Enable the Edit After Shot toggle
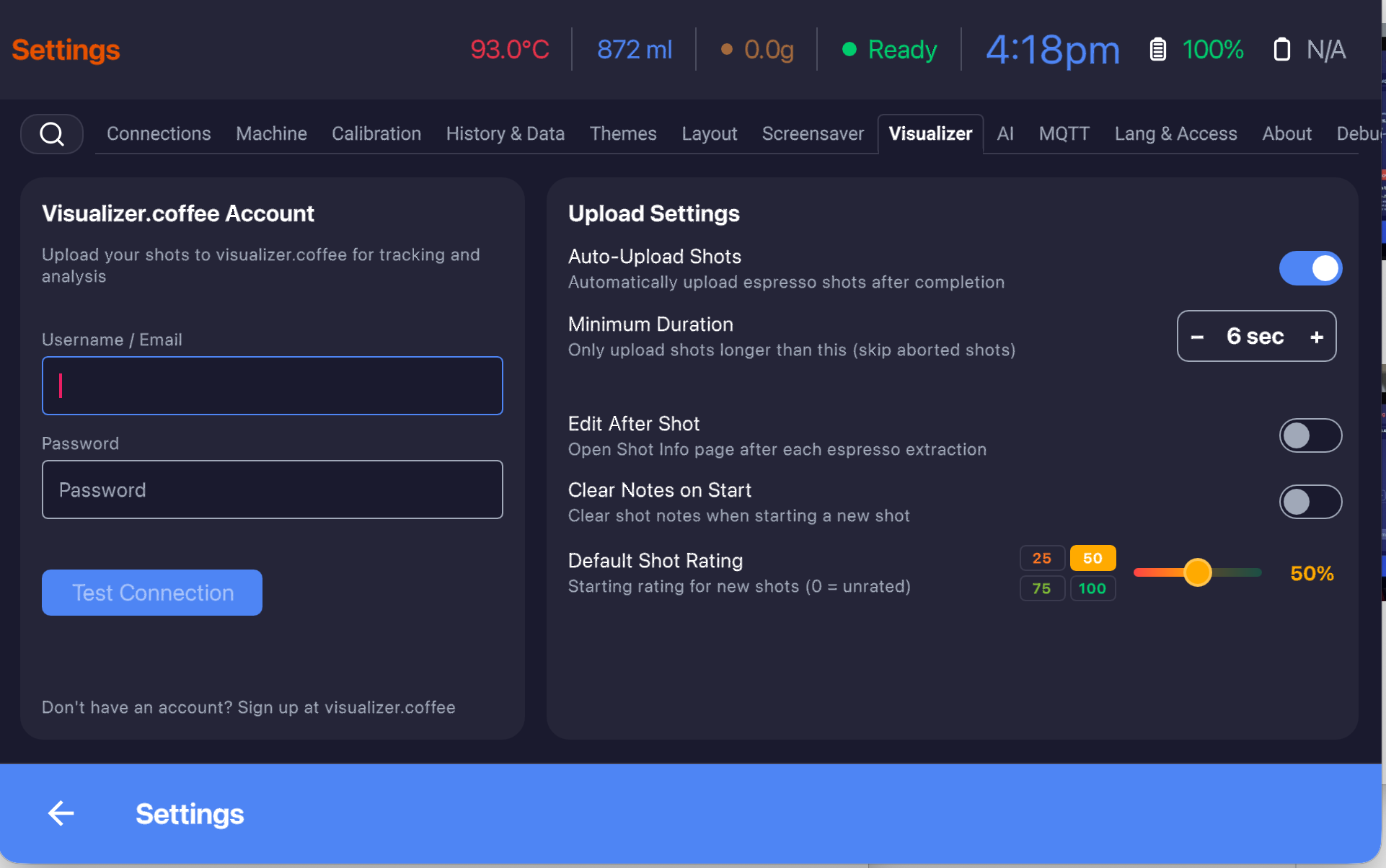The height and width of the screenshot is (868, 1386). coord(1310,435)
